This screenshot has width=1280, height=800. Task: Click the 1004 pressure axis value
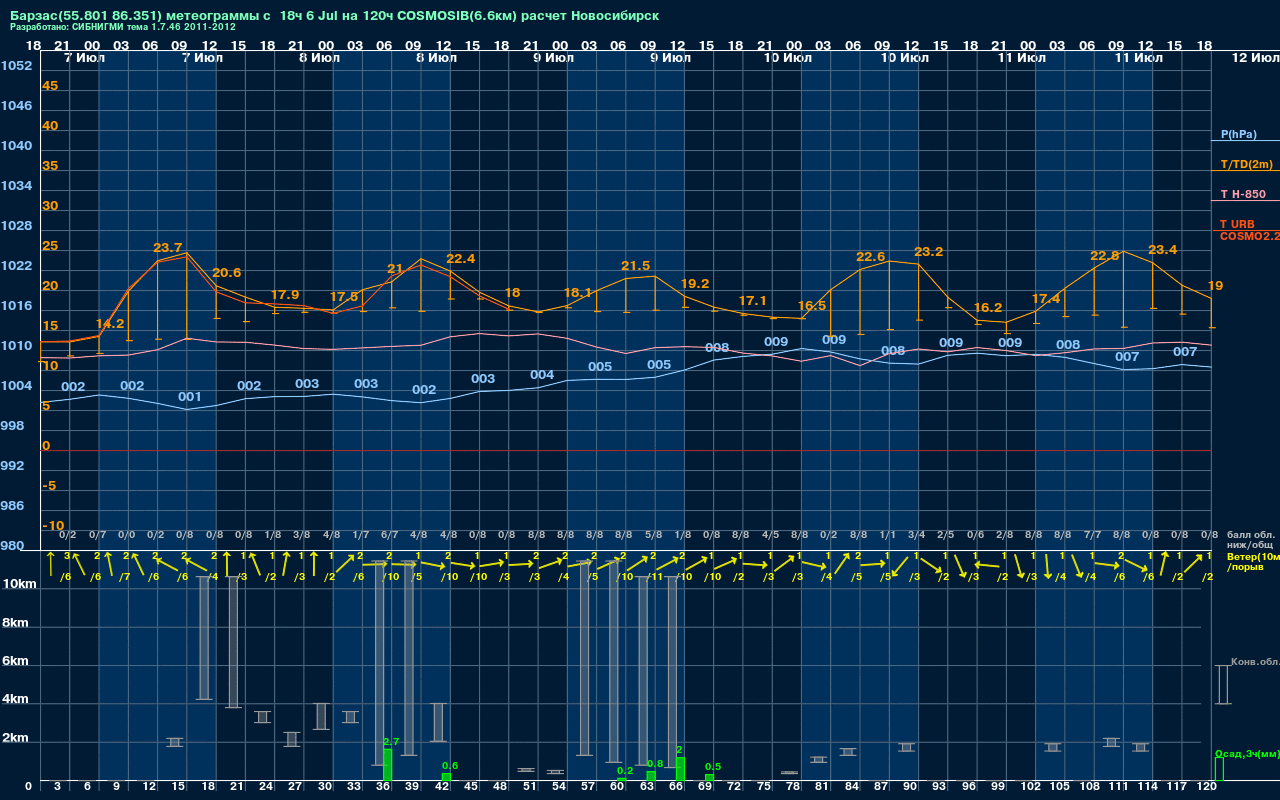16,386
